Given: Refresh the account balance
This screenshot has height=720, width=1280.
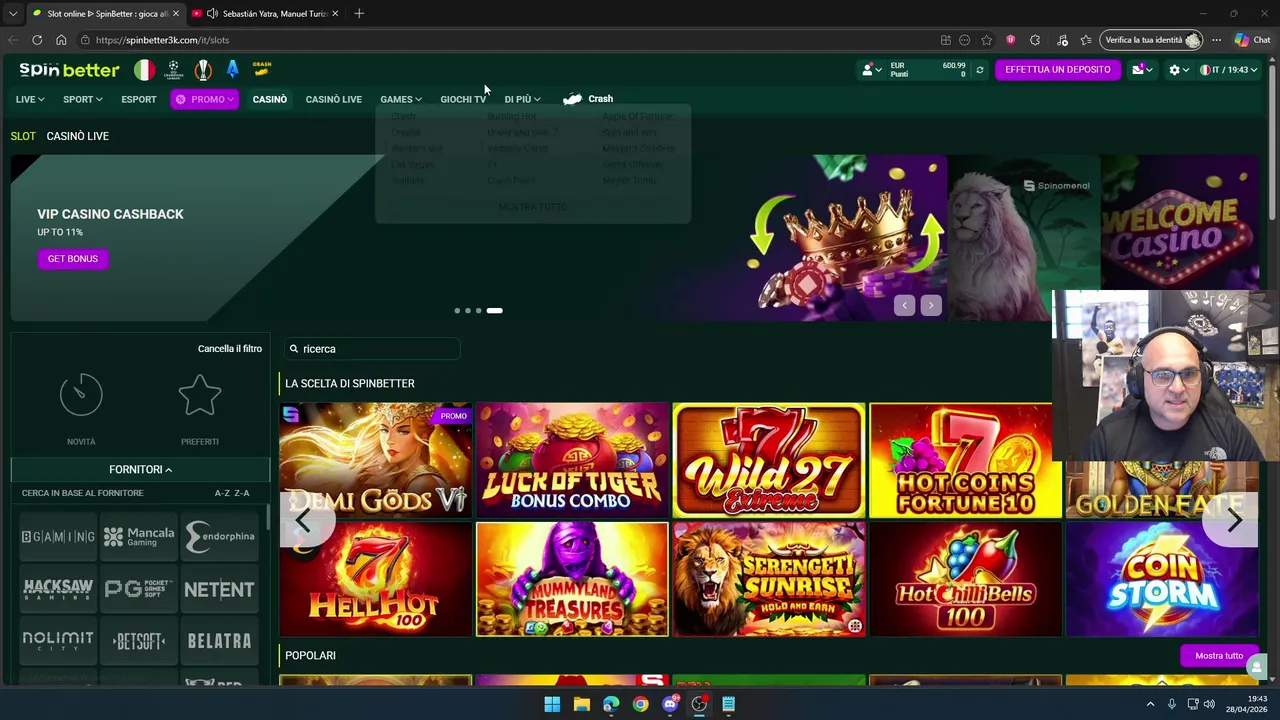Looking at the screenshot, I should click(979, 70).
